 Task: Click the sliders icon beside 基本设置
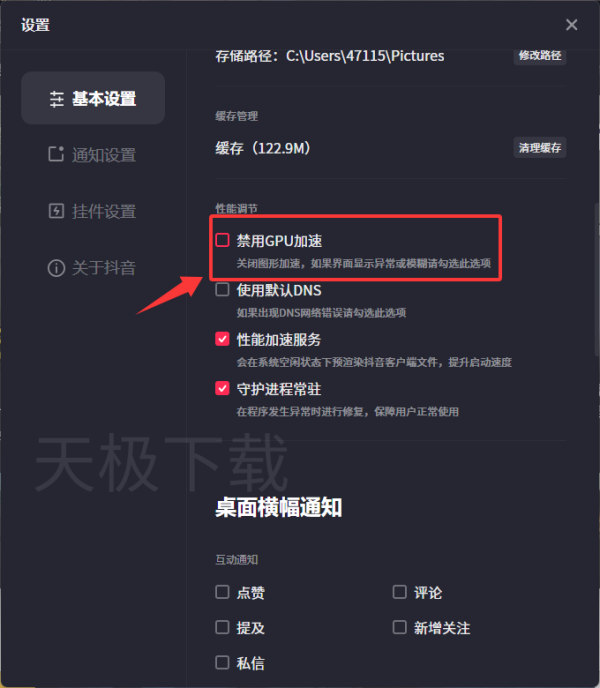(x=57, y=99)
